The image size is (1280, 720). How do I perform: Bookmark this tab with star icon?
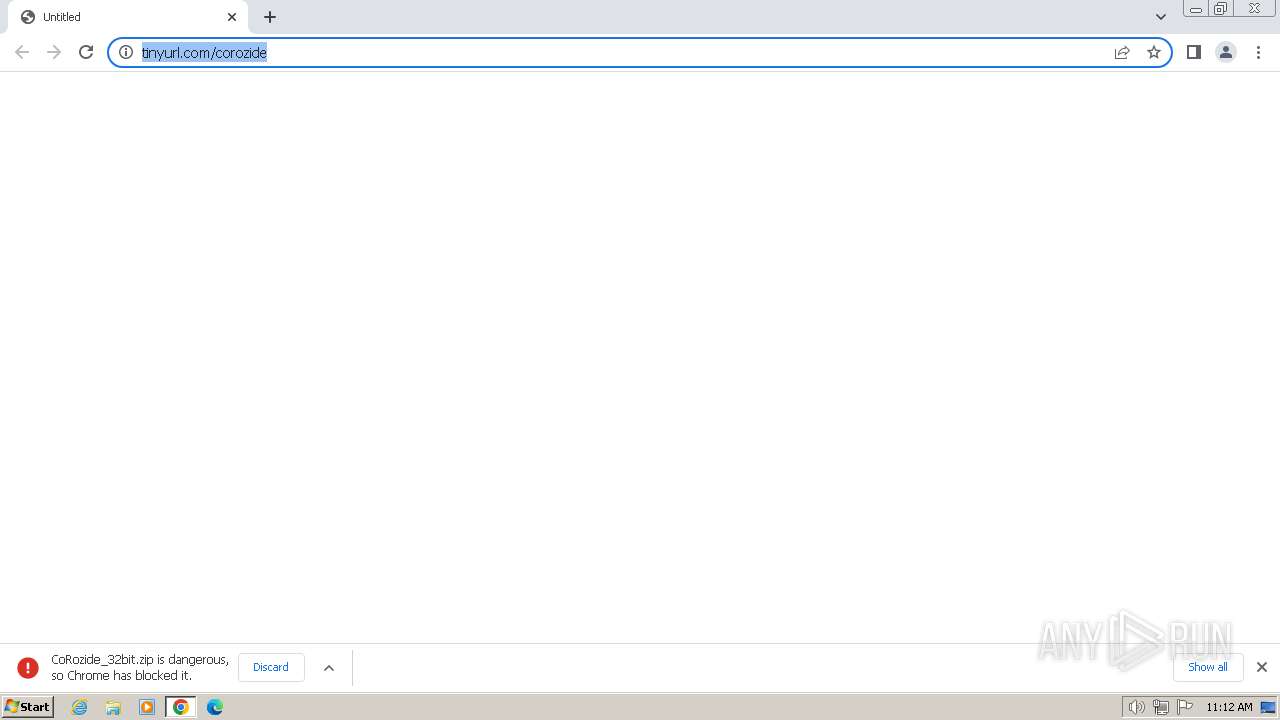[x=1154, y=52]
